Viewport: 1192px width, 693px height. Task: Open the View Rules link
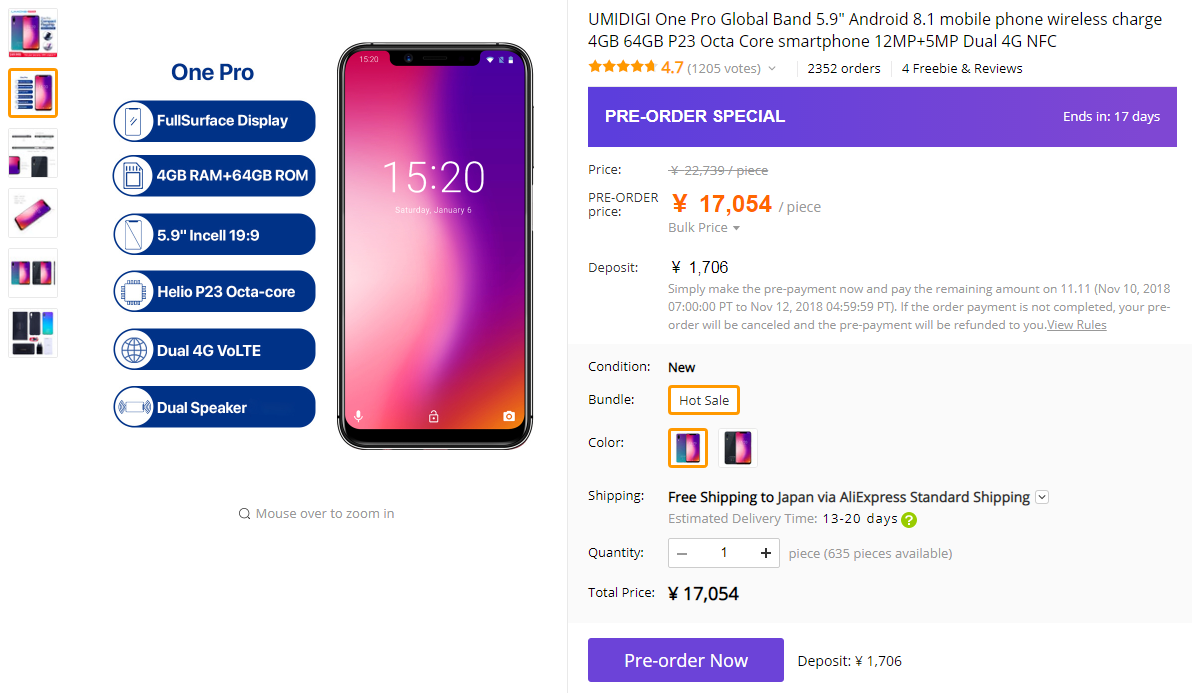1076,325
